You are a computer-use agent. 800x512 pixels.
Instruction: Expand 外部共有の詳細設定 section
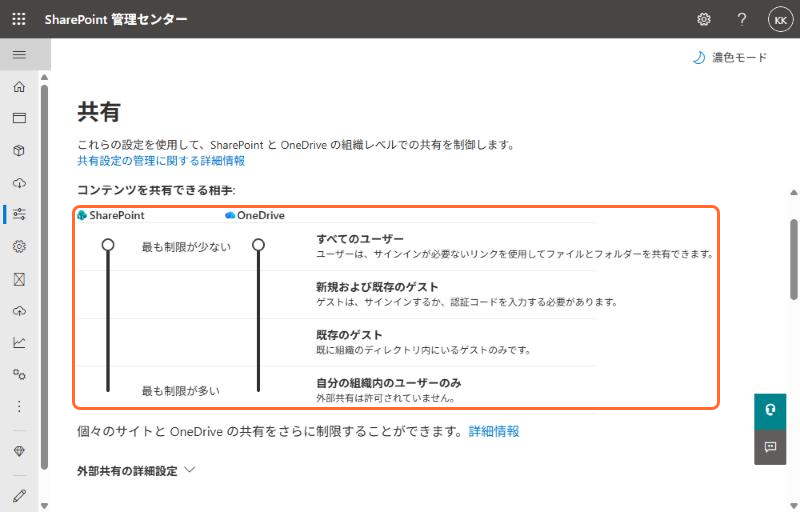(136, 471)
